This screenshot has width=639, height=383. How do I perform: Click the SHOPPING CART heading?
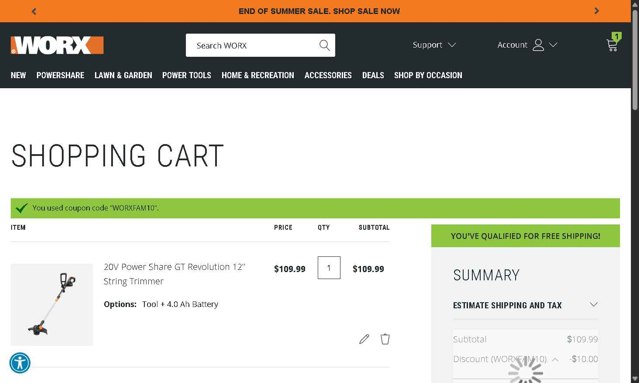117,156
